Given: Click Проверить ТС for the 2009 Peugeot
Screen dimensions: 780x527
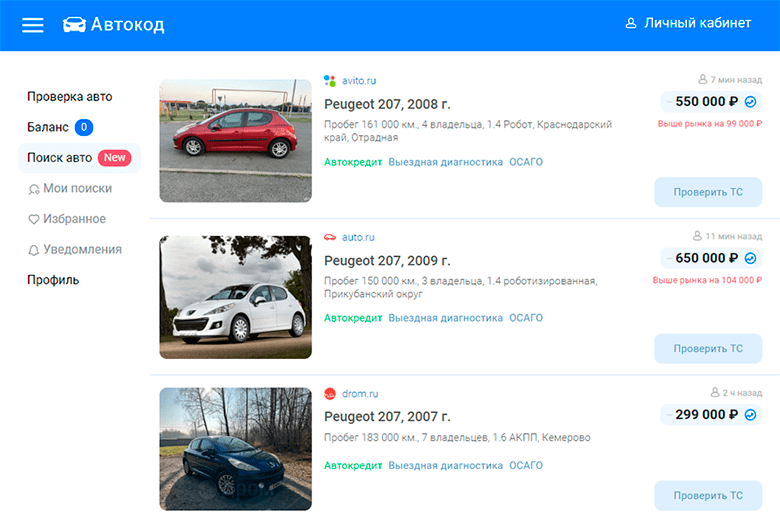Looking at the screenshot, I should point(708,348).
